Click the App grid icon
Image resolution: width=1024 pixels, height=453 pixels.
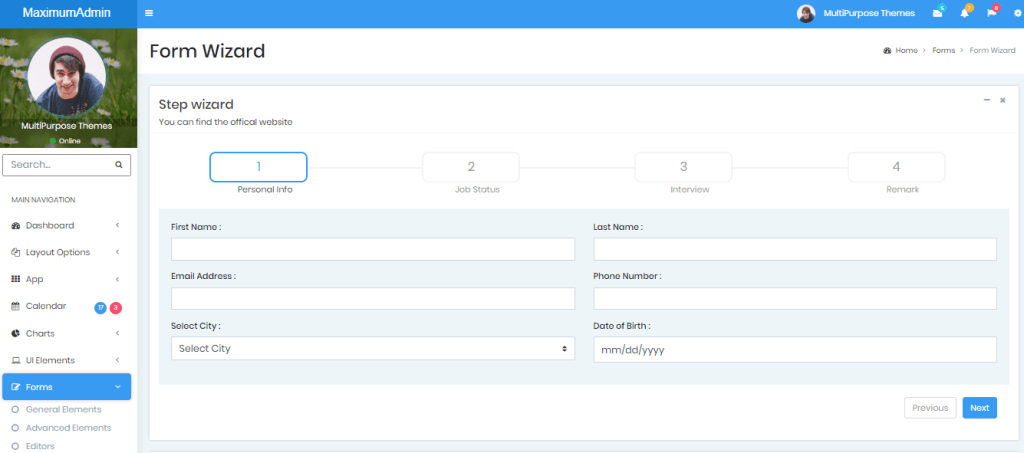(16, 279)
